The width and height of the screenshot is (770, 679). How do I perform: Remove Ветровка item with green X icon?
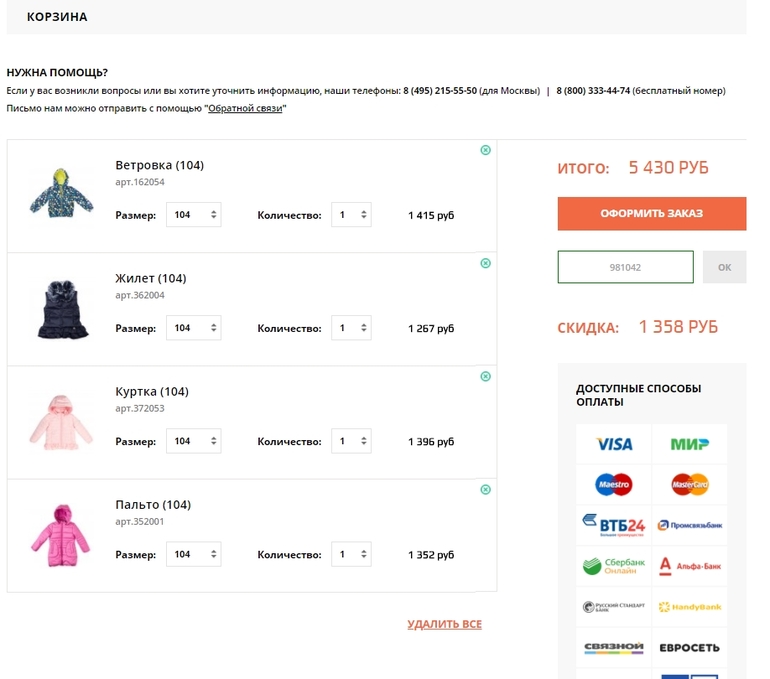(486, 150)
